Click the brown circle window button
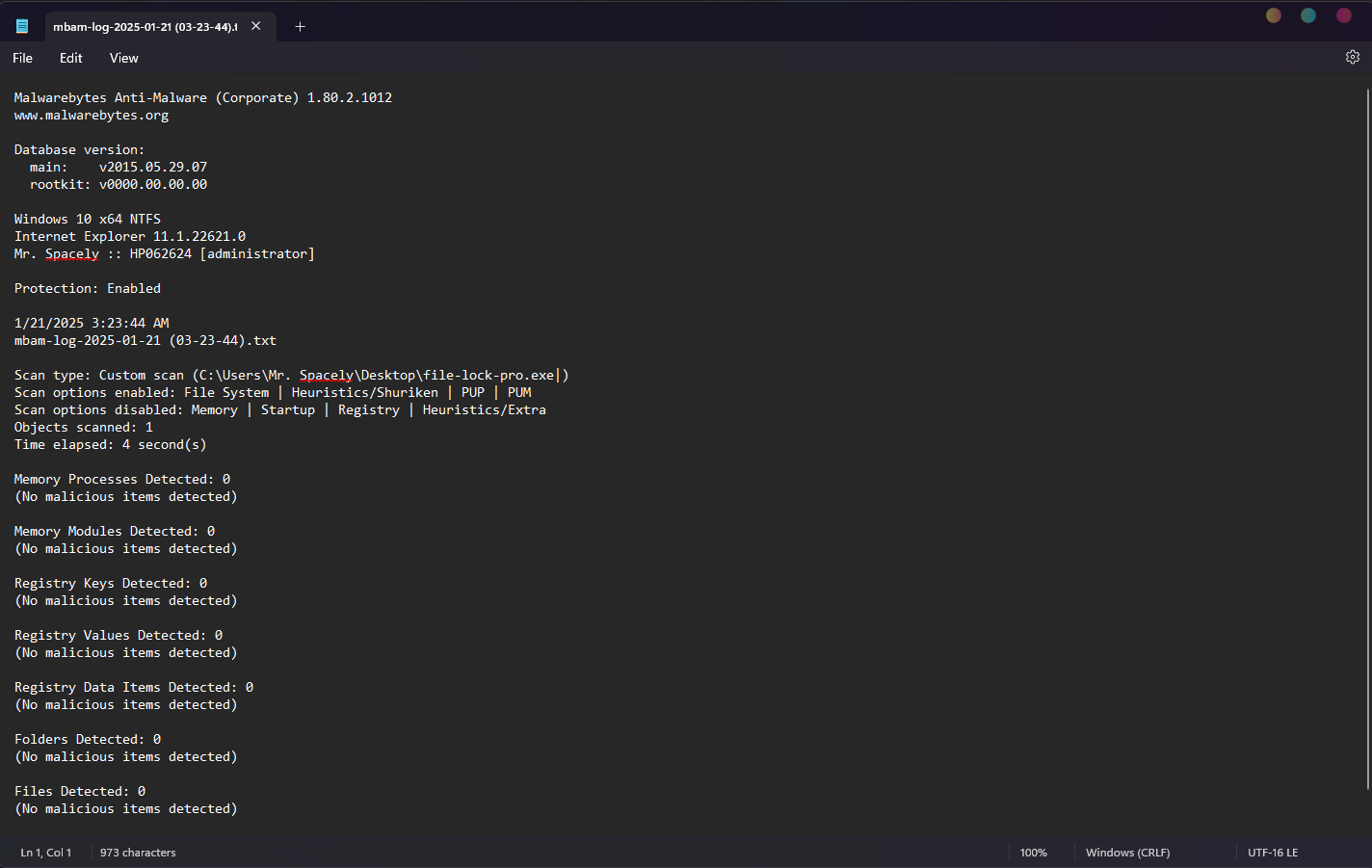 point(1274,15)
